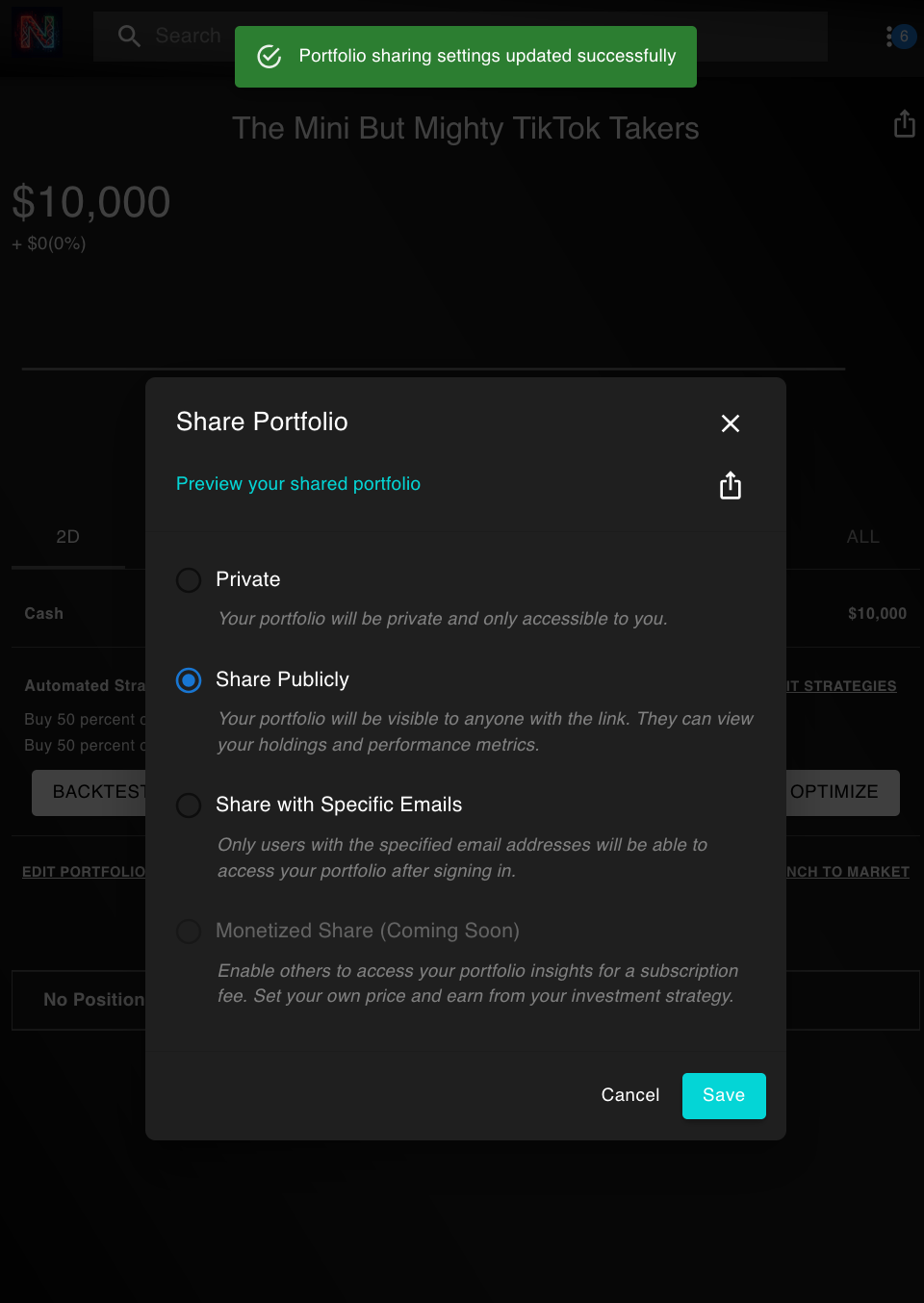Click the N app logo
Screen dimensions: 924x1303
point(38,35)
